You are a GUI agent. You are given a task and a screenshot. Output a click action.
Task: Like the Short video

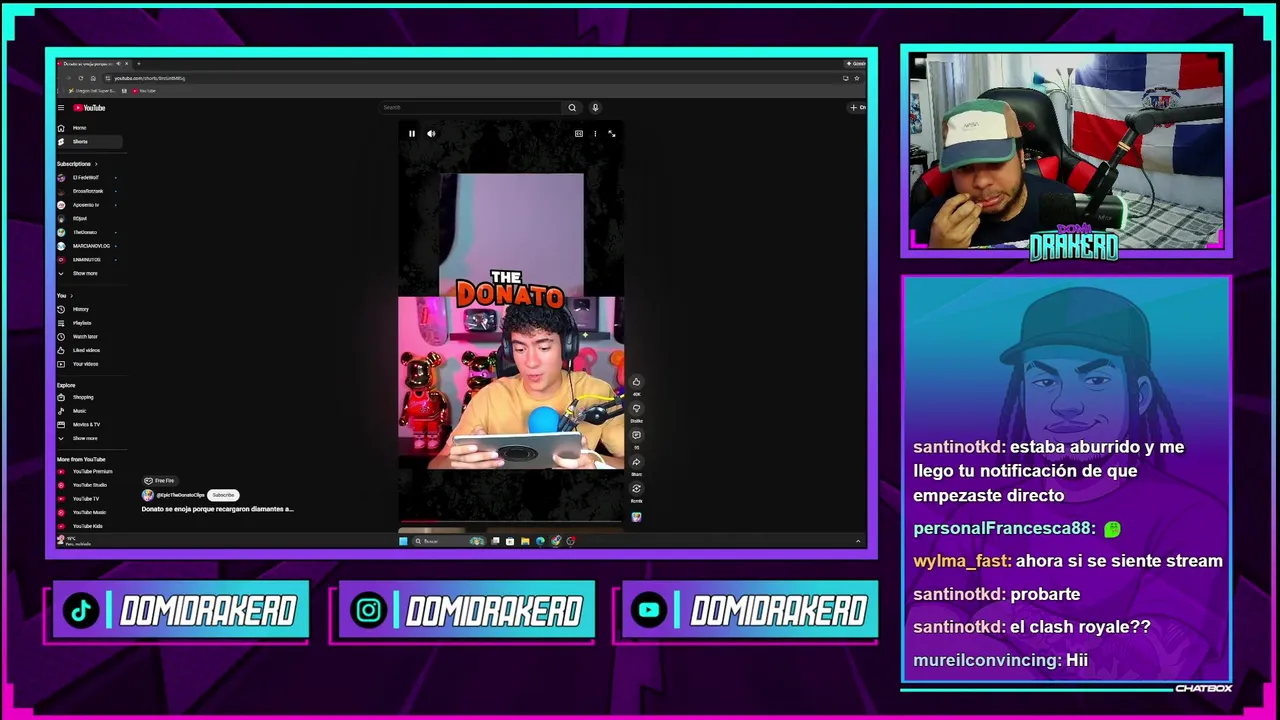636,382
